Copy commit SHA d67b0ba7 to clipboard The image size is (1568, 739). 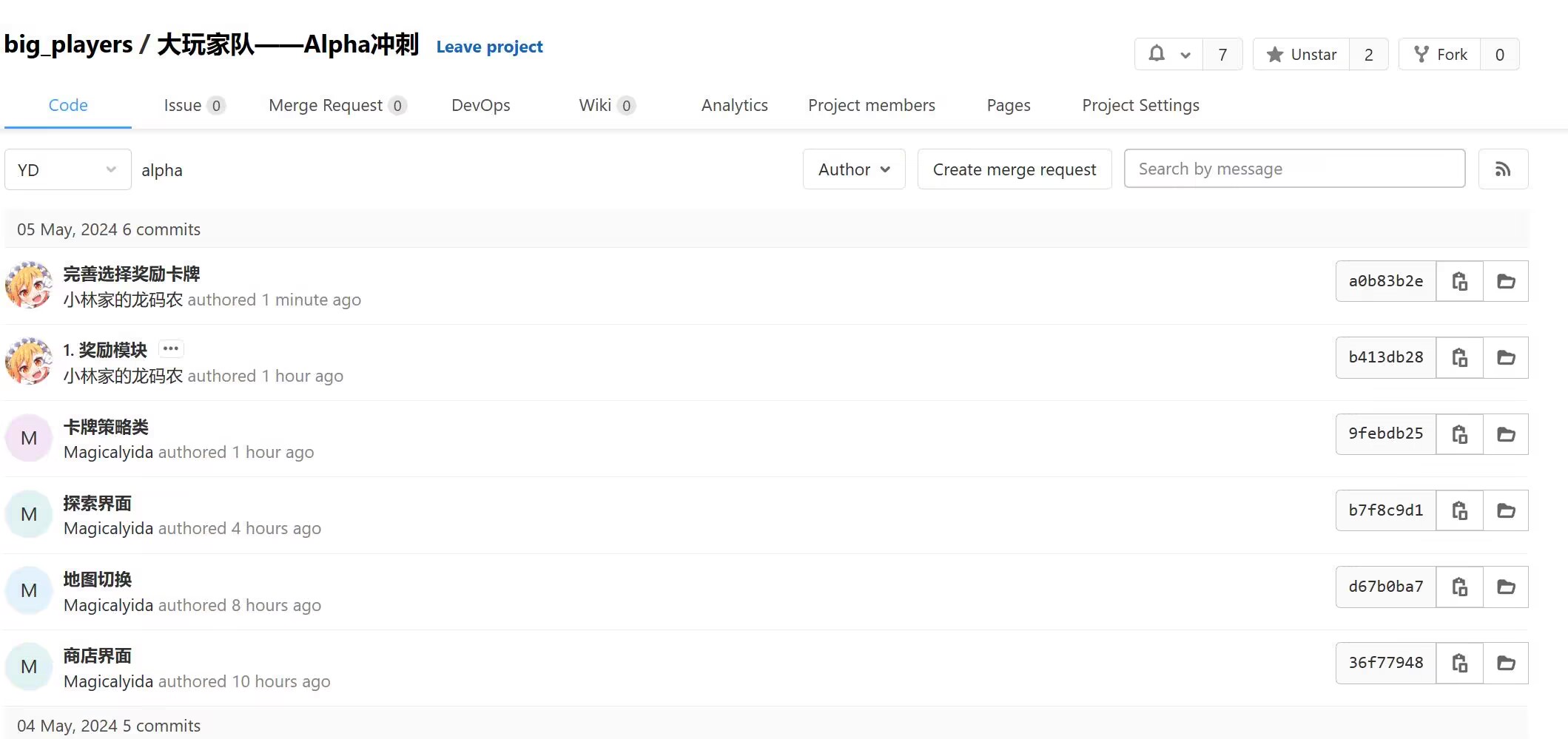(1459, 587)
